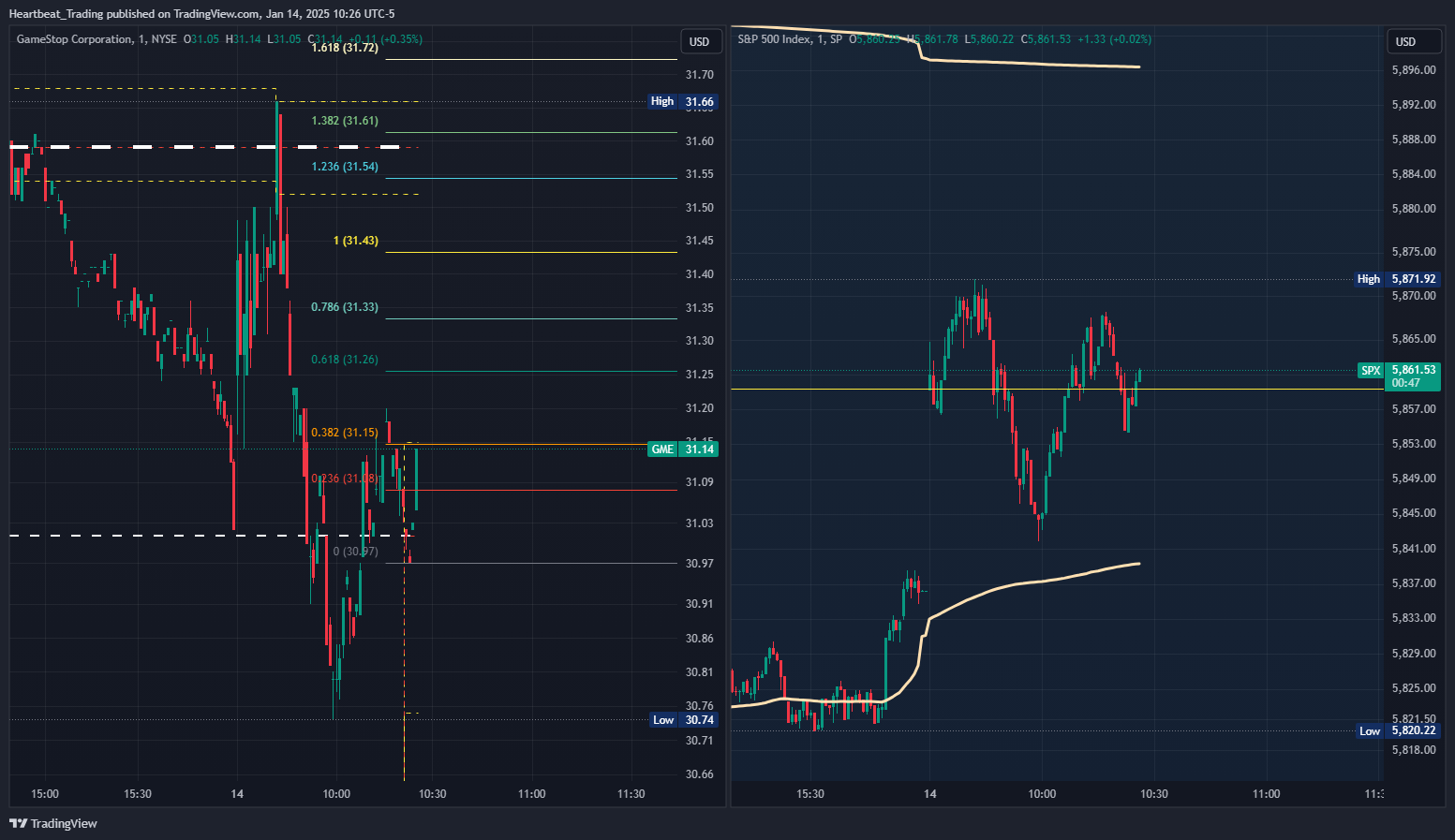Image resolution: width=1455 pixels, height=840 pixels.
Task: Select the 1 (31.43) Fibonacci level label
Action: click(356, 241)
